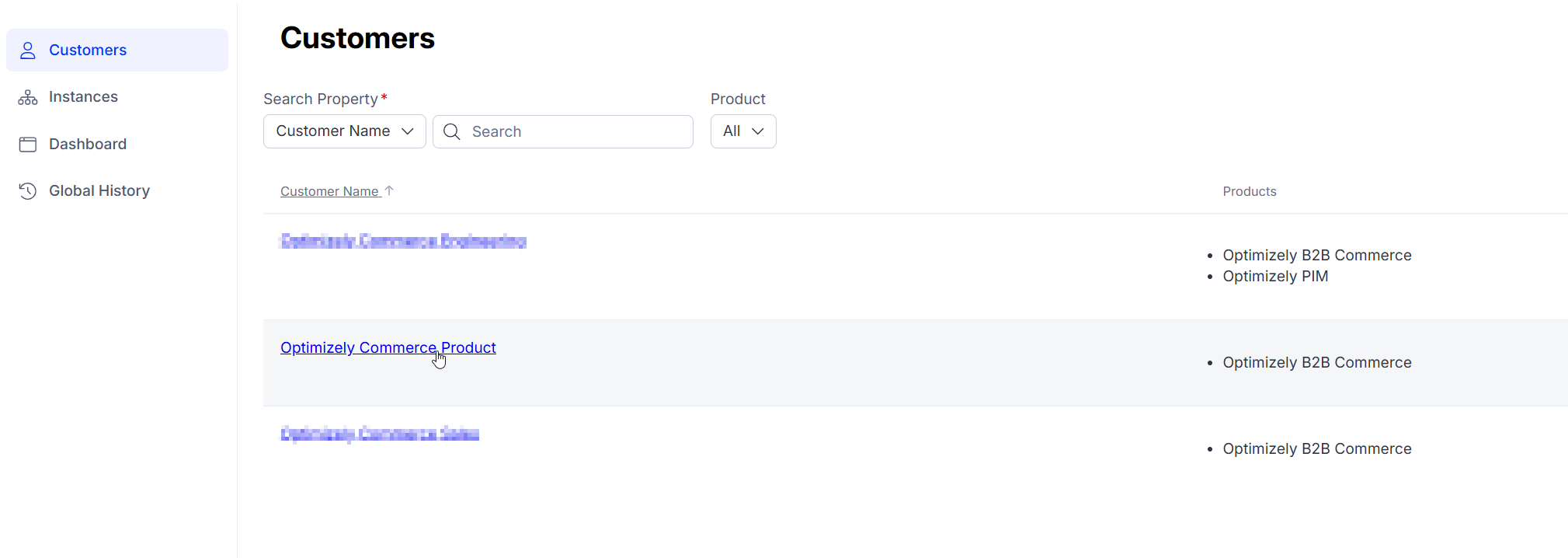Open the blurred customer link listing Optimizely PIM
The height and width of the screenshot is (558, 1568).
(403, 242)
